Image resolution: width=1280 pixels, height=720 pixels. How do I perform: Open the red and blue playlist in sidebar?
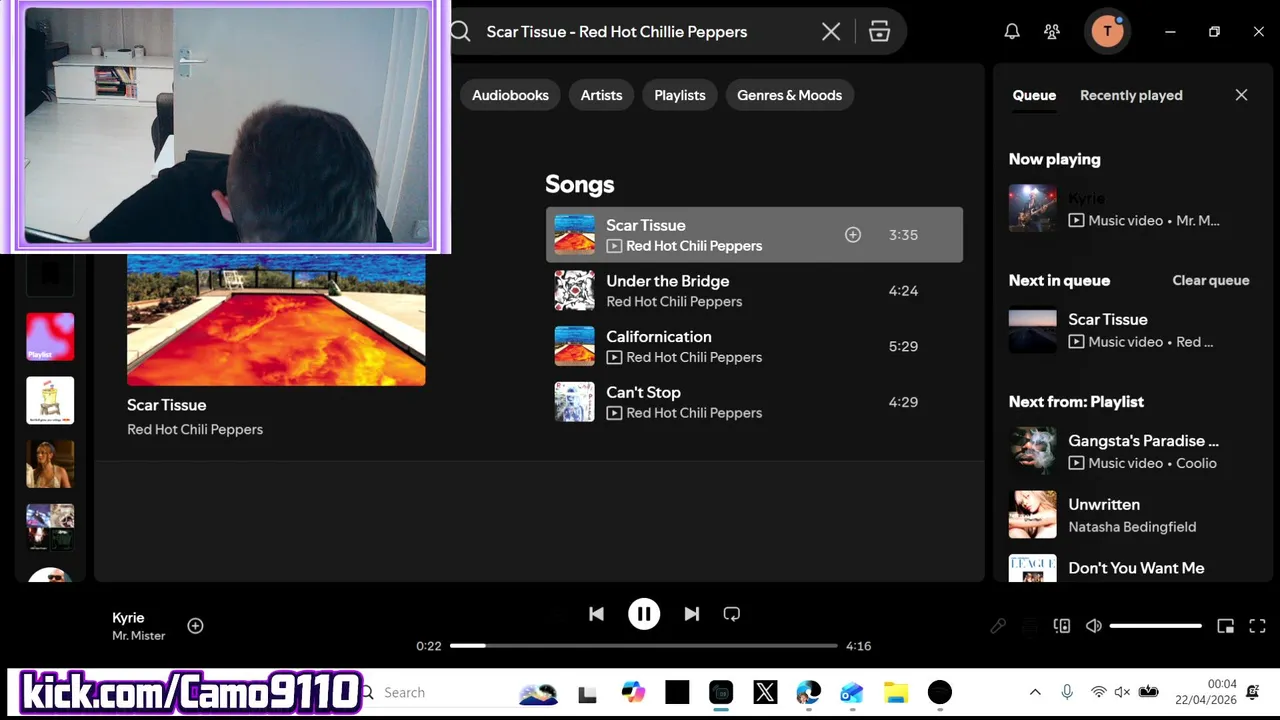pos(50,336)
